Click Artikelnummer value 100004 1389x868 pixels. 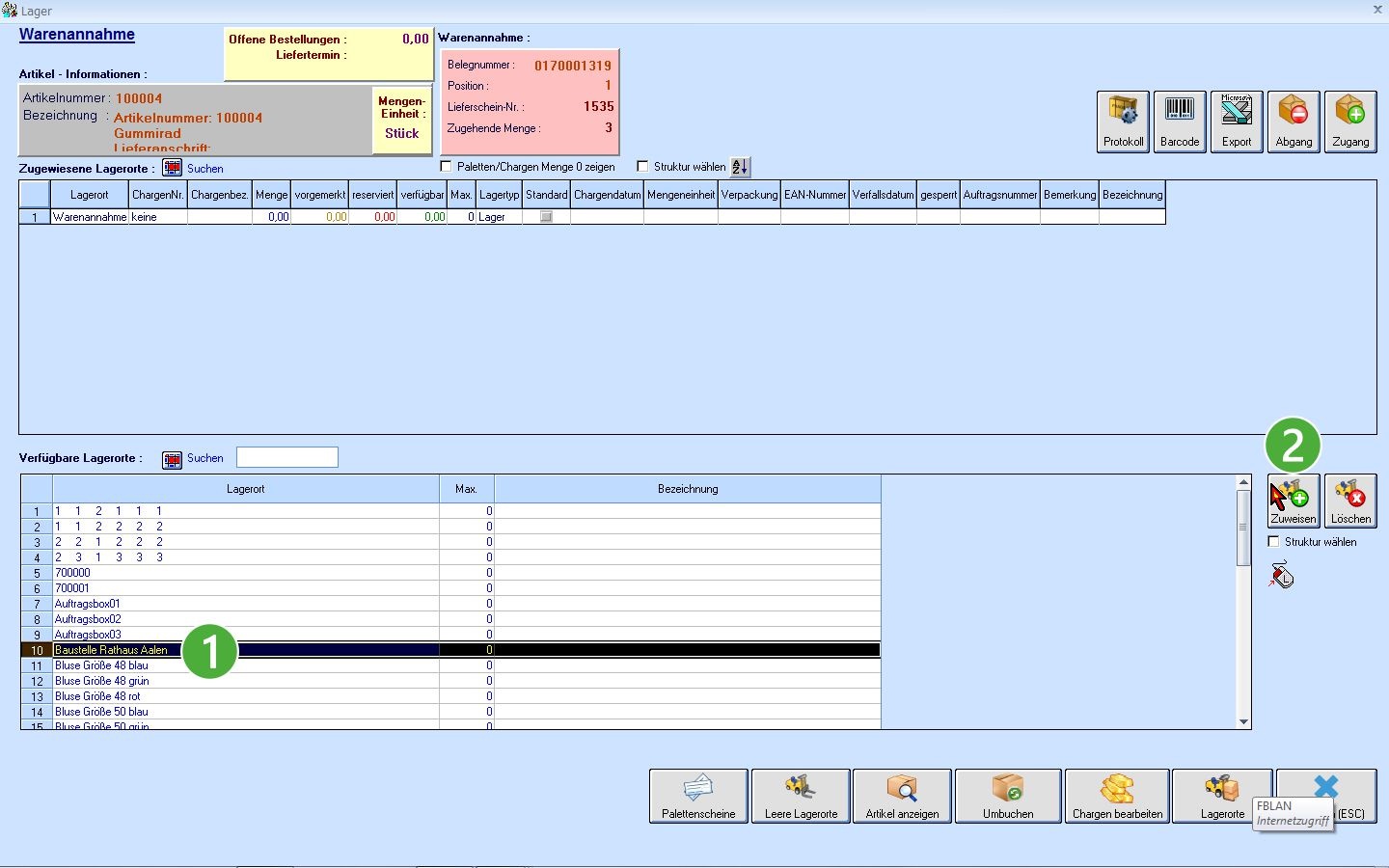coord(139,98)
